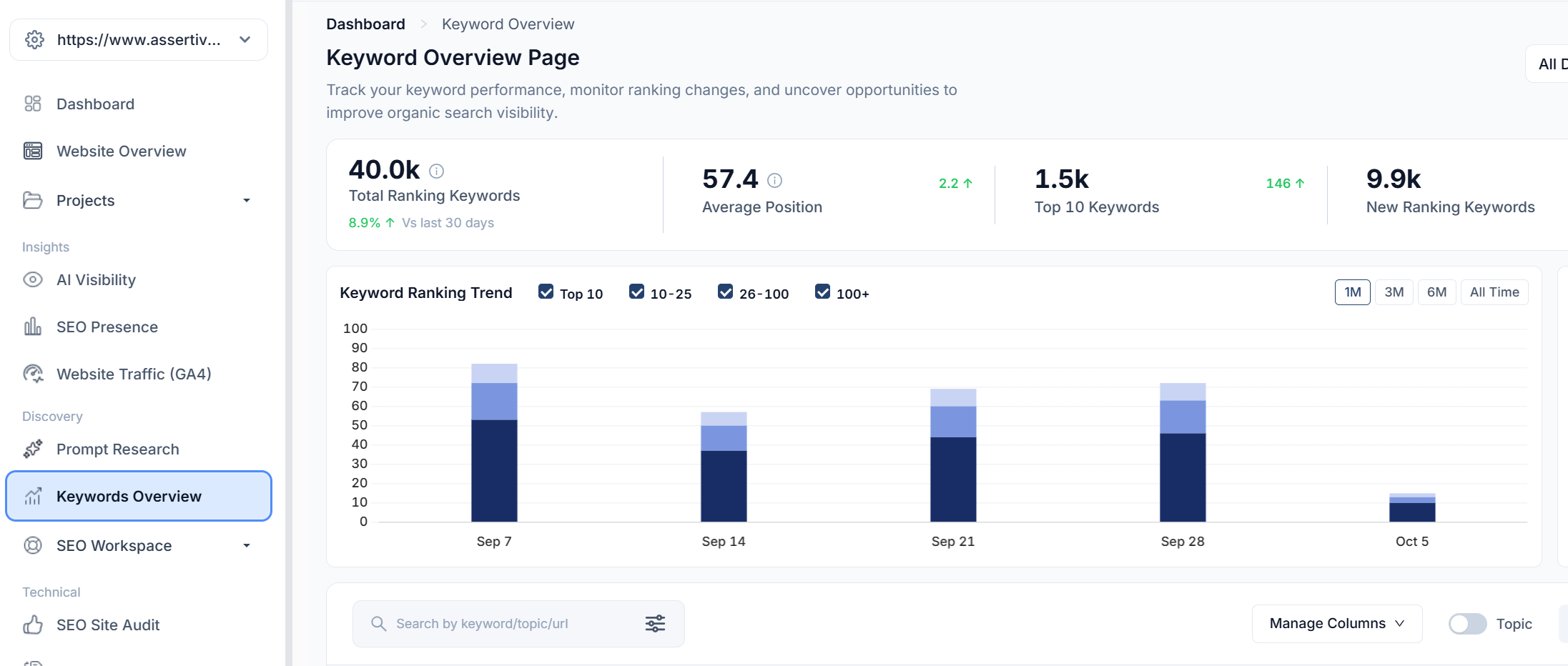The width and height of the screenshot is (1568, 666).
Task: Click the SEO Workspace lifebuoy icon
Action: tap(33, 545)
